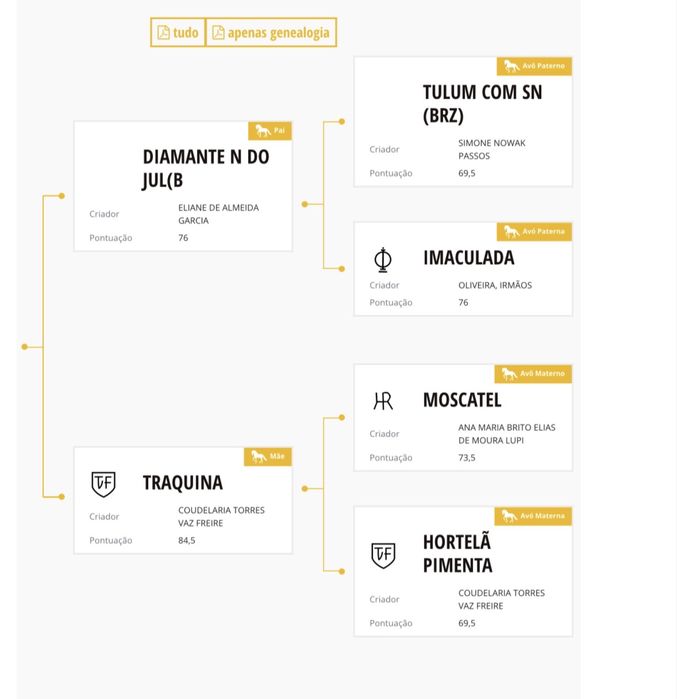Viewport: 677px width, 699px height.
Task: Click the PDF icon on tudo button
Action: (x=164, y=33)
